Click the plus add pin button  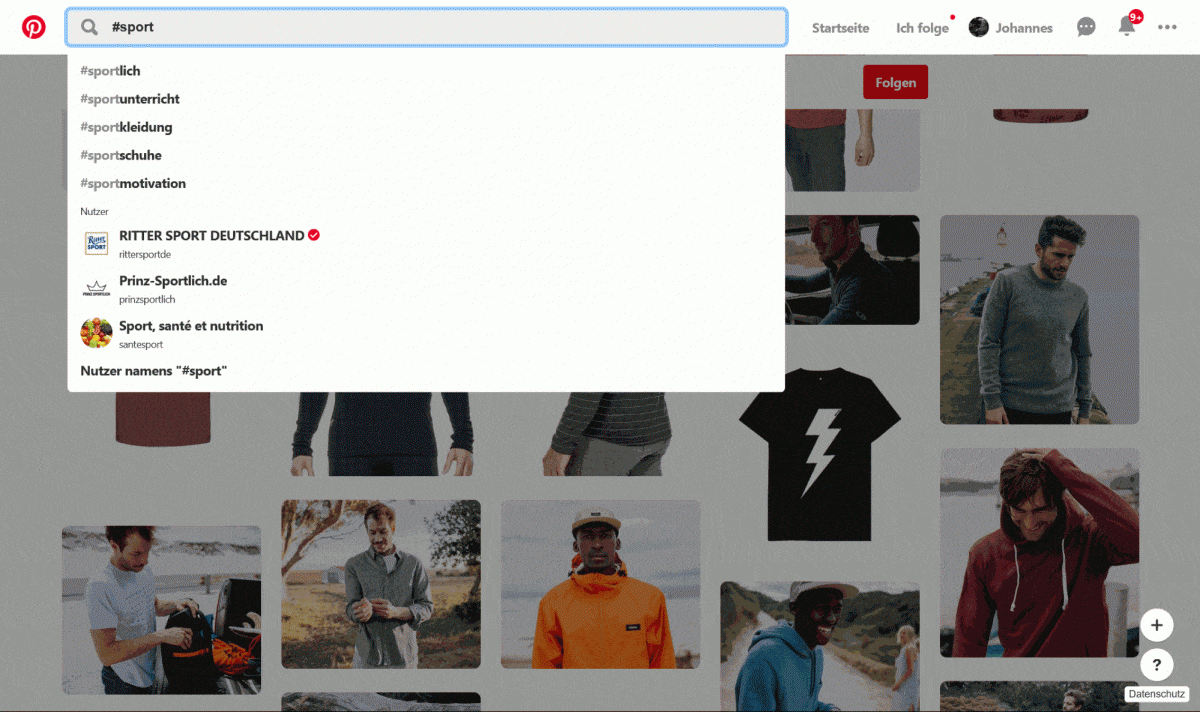point(1156,625)
